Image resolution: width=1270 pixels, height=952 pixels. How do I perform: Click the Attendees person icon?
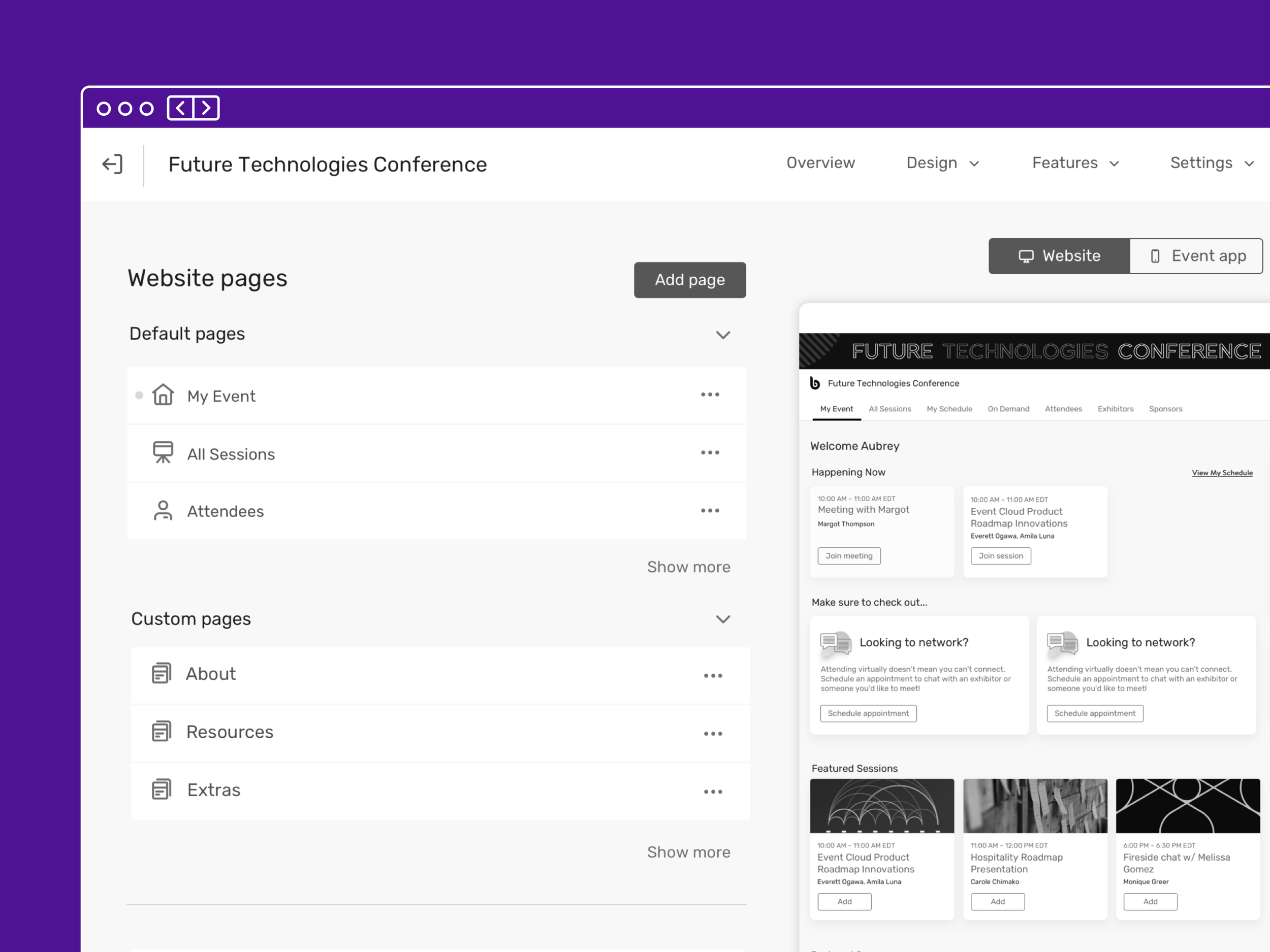(163, 510)
